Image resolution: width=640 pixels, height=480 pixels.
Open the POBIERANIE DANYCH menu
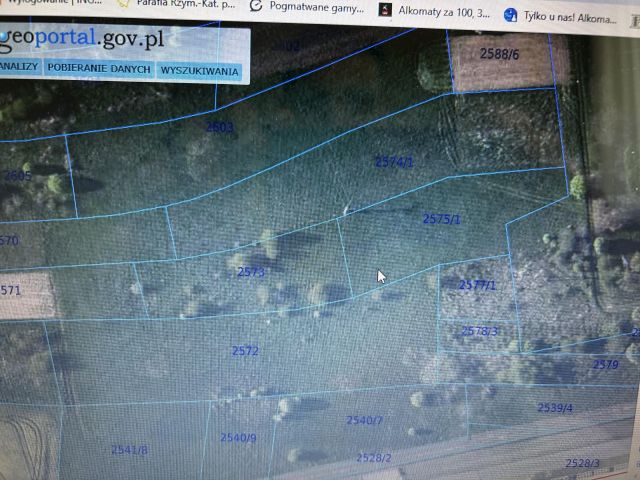(x=99, y=69)
